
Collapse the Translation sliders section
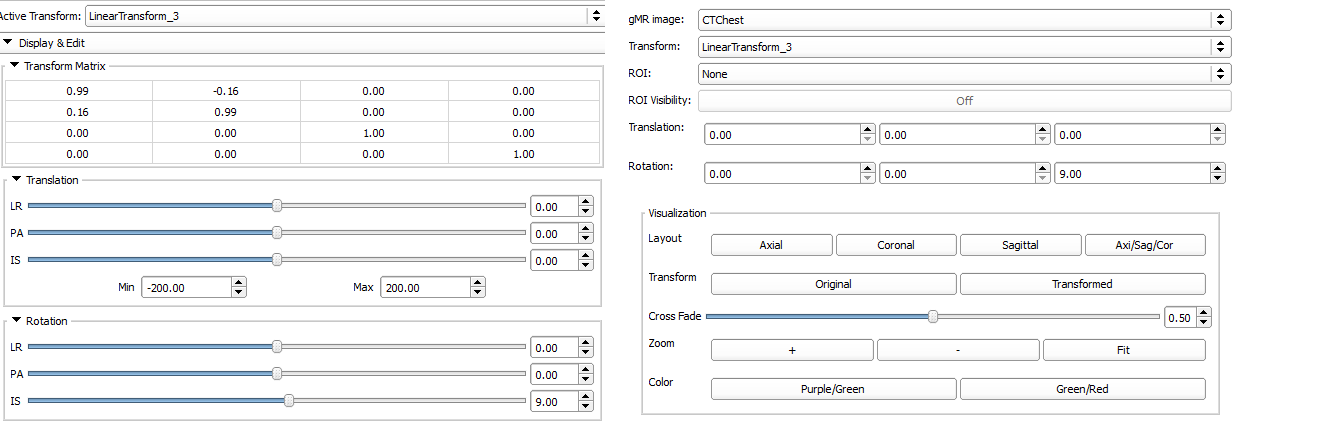pos(15,180)
